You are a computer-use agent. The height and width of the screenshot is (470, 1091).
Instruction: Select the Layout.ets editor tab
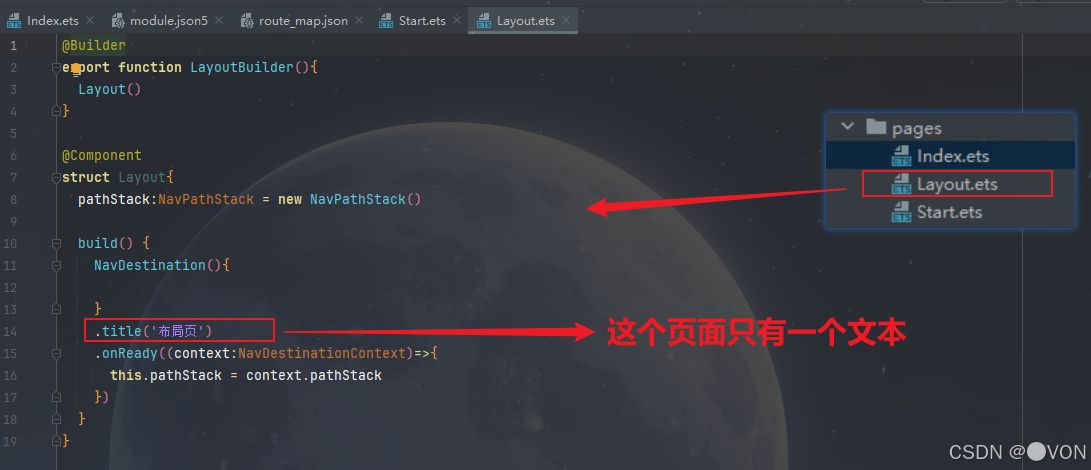click(525, 21)
